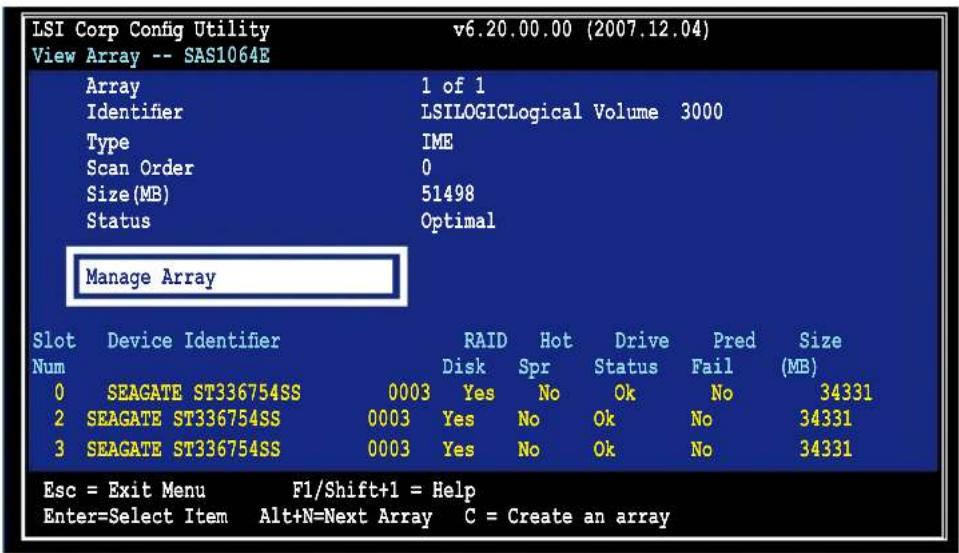Click revision '0003' in slot 2 row
Screen dimensions: 959x553
(388, 418)
